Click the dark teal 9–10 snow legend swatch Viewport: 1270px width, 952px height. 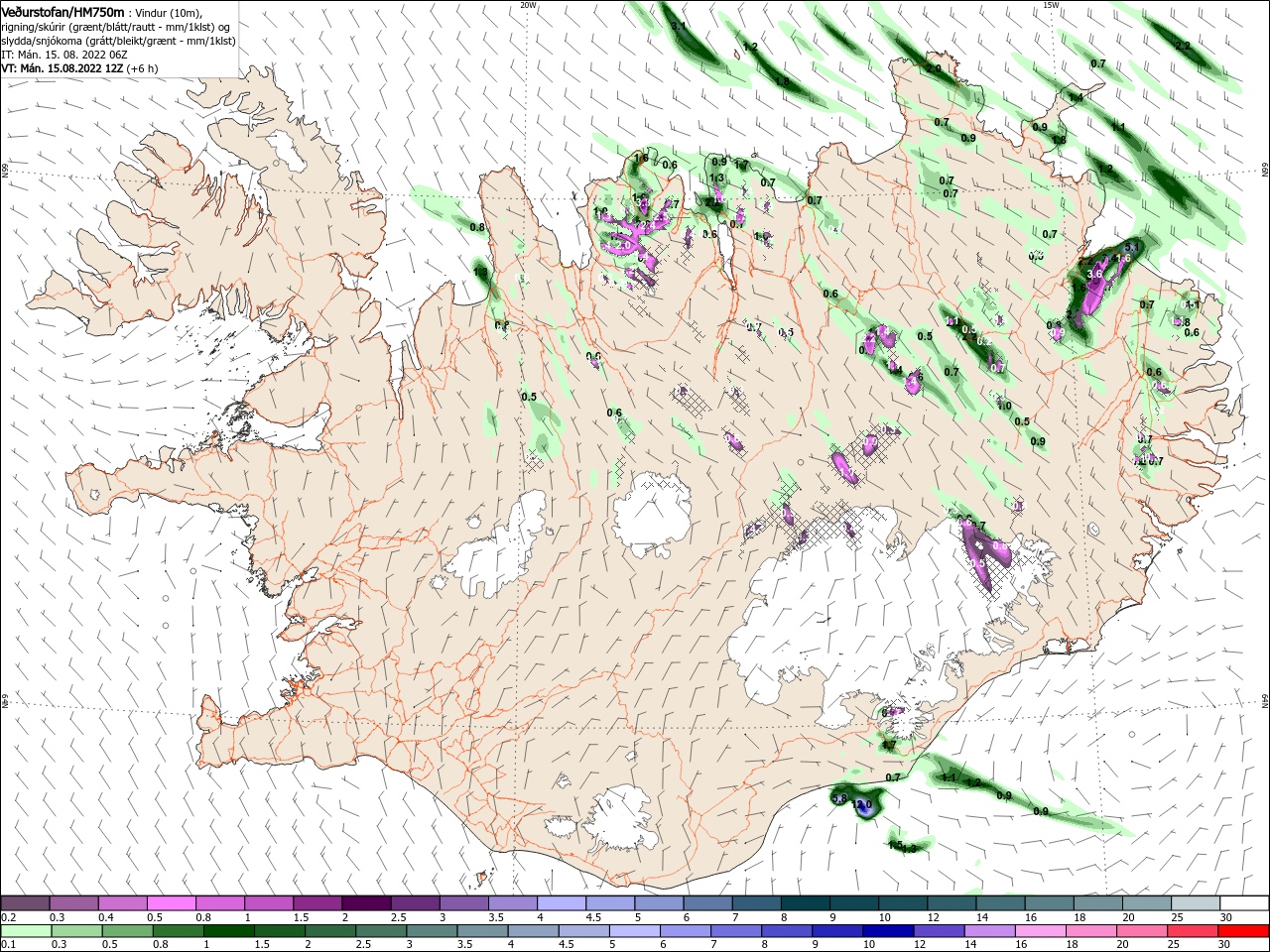point(854,903)
